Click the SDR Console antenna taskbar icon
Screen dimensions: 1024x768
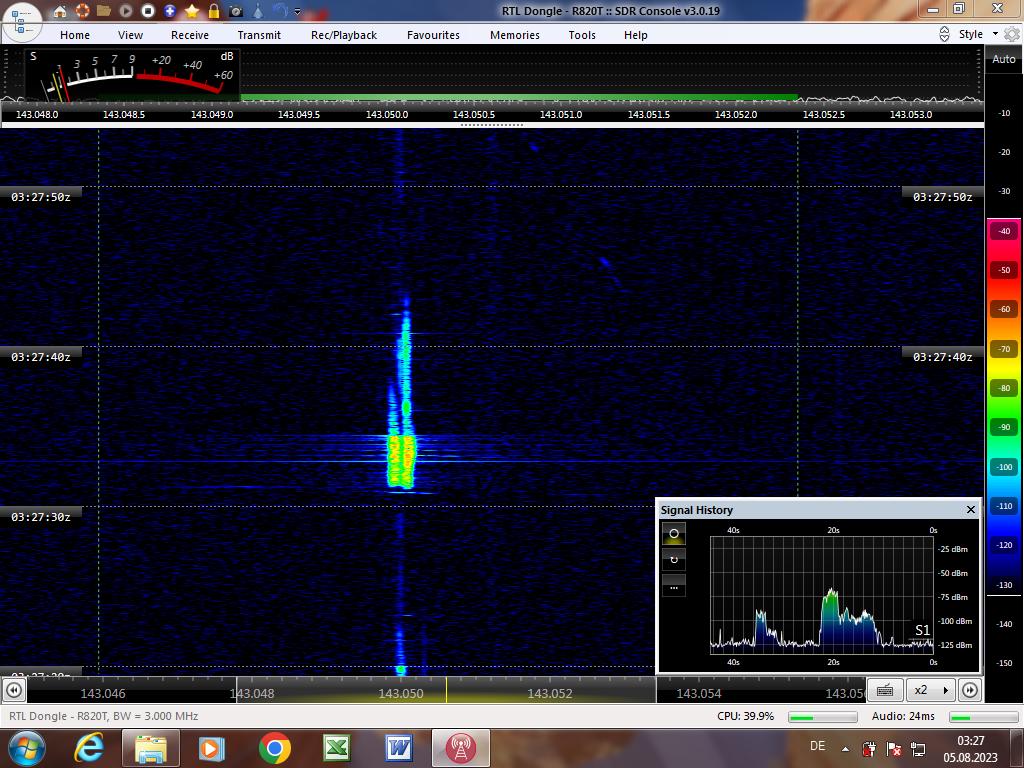(x=460, y=748)
